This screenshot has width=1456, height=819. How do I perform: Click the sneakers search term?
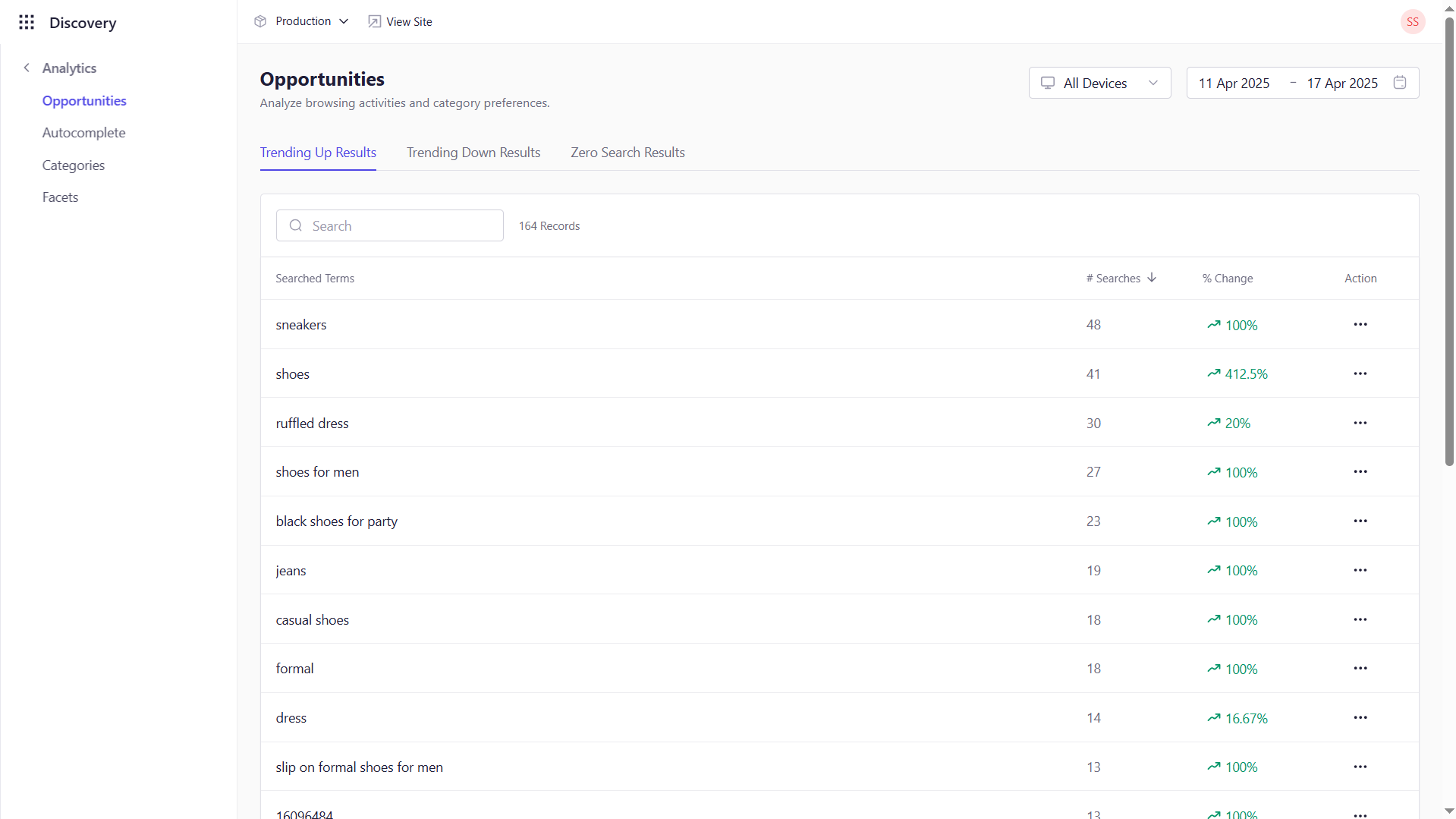tap(301, 325)
